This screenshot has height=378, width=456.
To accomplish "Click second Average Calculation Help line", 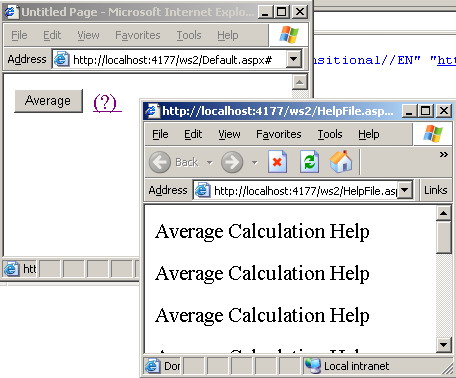I will pos(262,274).
